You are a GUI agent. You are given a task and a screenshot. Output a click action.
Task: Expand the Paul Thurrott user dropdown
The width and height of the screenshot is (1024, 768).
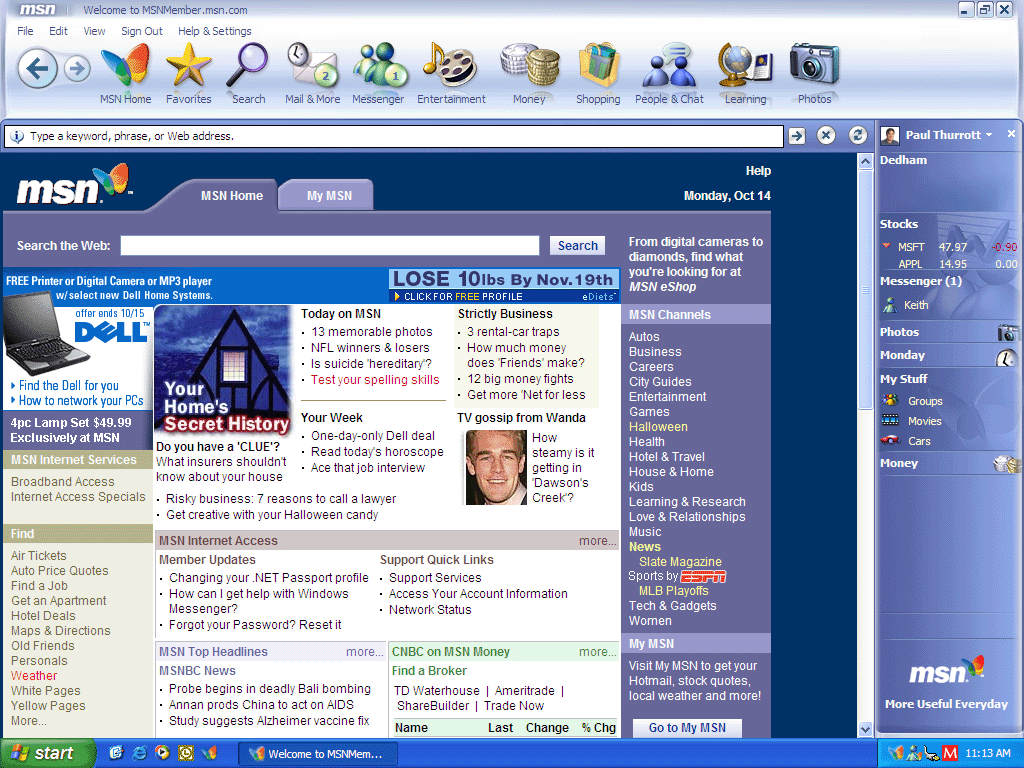988,135
